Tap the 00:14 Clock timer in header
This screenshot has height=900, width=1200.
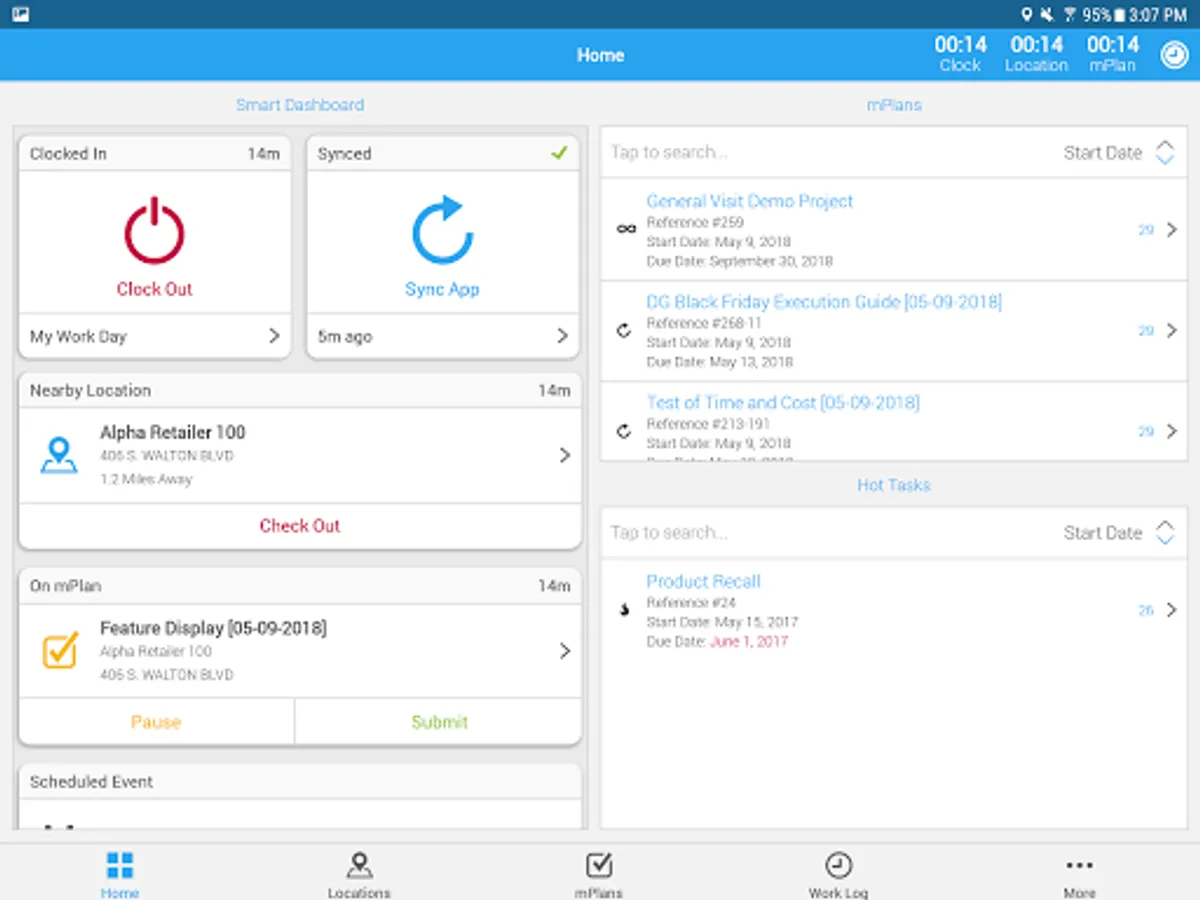(x=960, y=54)
